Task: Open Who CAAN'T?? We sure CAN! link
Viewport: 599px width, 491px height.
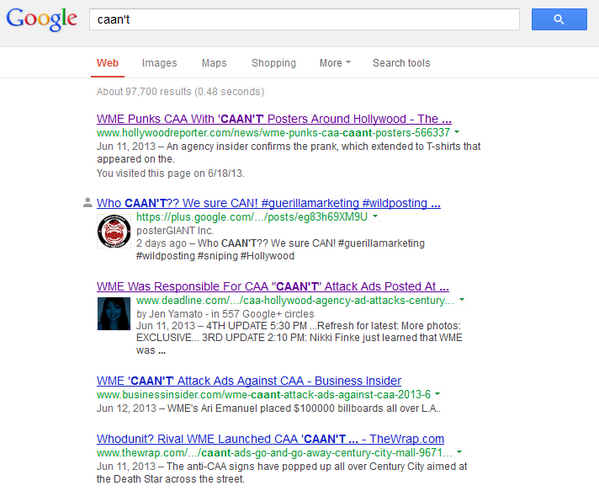Action: [269, 203]
